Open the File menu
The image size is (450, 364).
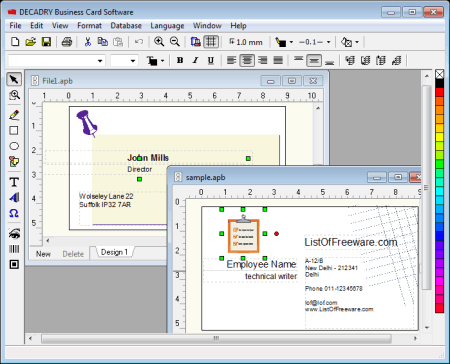pos(15,26)
